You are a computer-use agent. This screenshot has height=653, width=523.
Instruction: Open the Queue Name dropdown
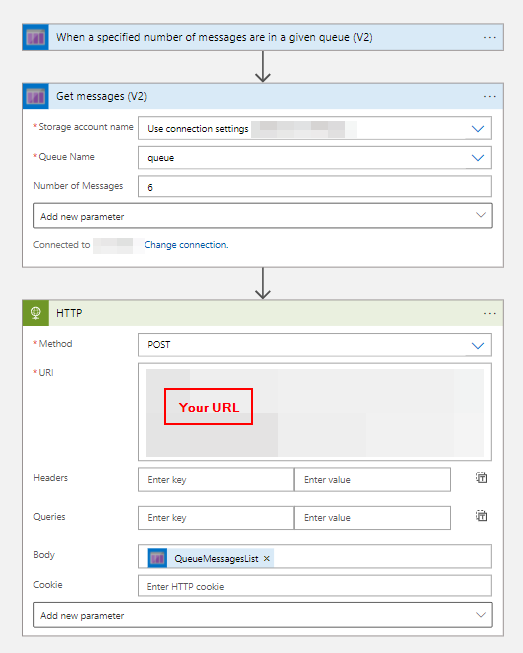tap(478, 158)
